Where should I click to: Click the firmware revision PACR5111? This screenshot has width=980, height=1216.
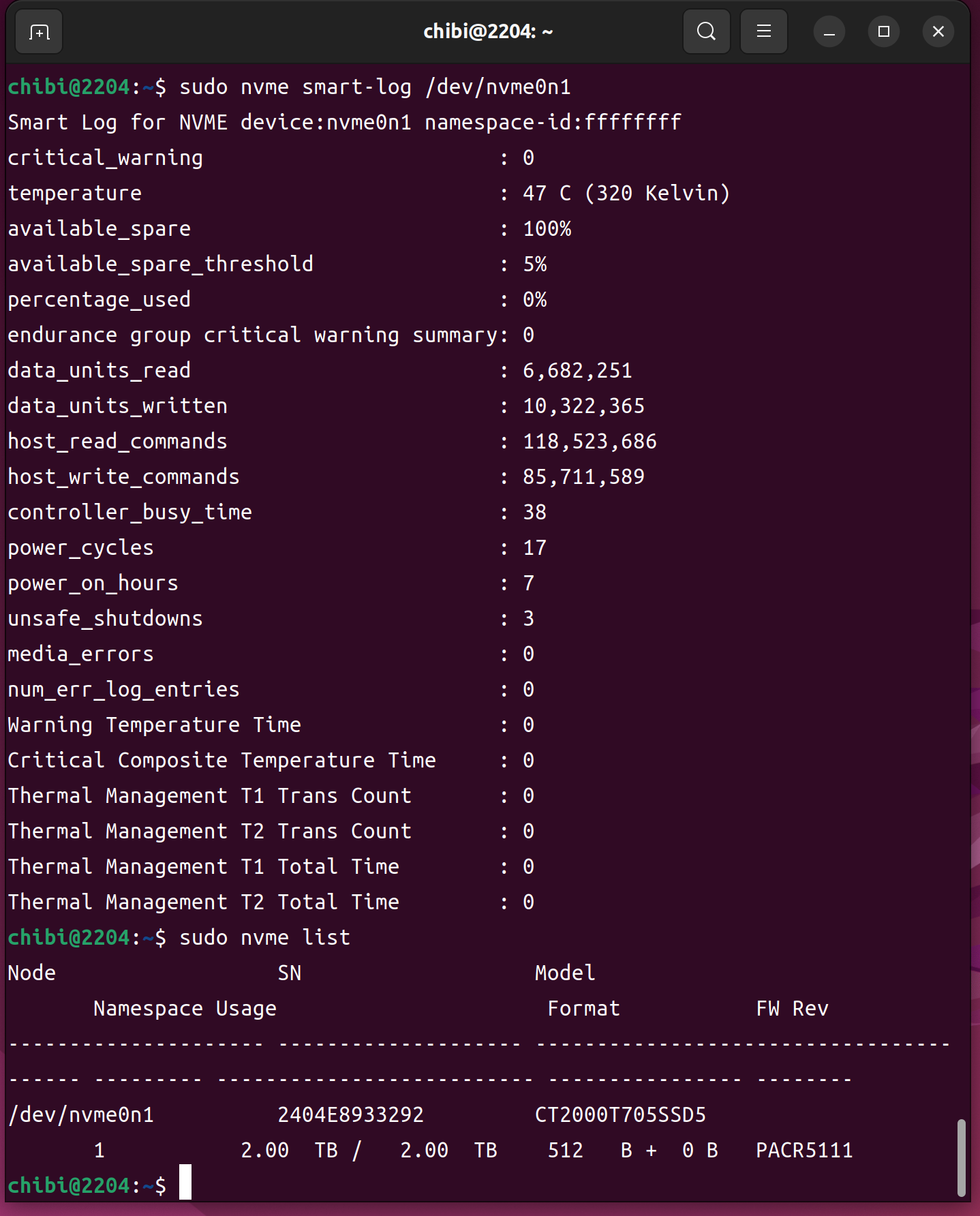[804, 1151]
